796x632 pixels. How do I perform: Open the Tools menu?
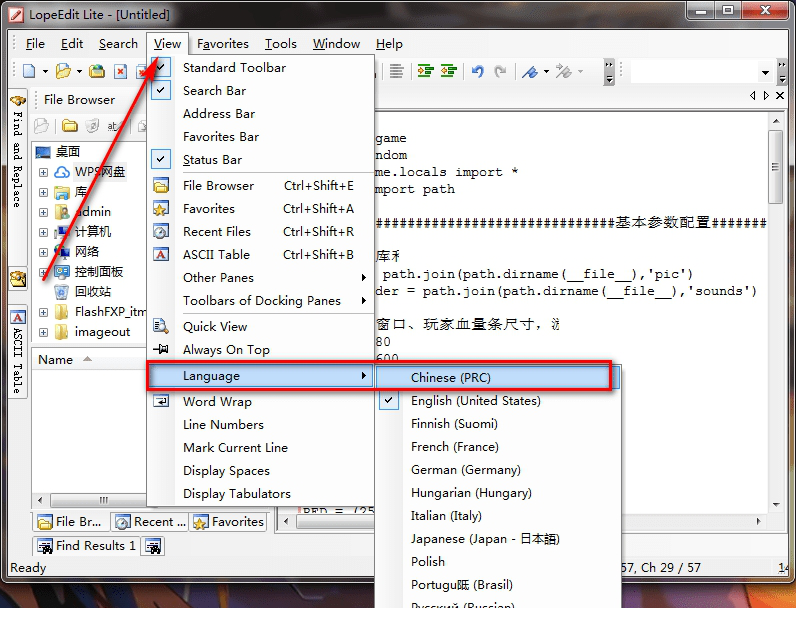coord(280,44)
